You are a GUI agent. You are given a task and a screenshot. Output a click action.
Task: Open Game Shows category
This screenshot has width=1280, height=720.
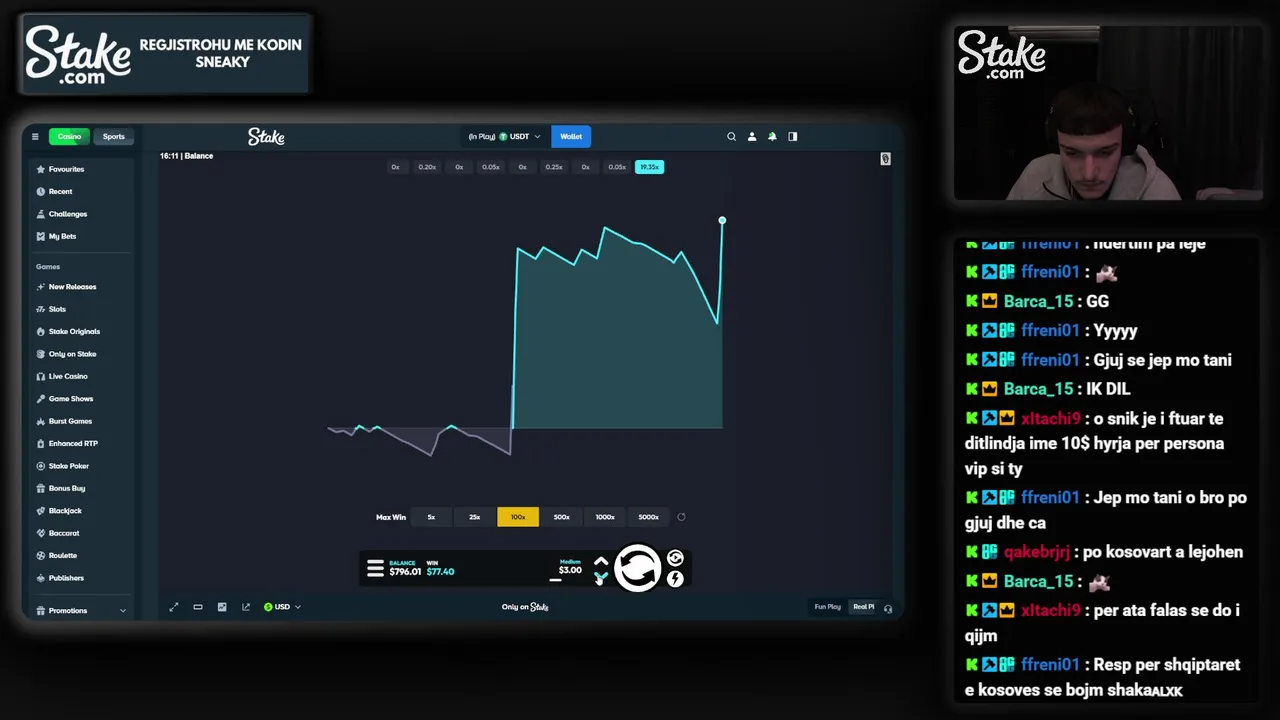pos(70,399)
